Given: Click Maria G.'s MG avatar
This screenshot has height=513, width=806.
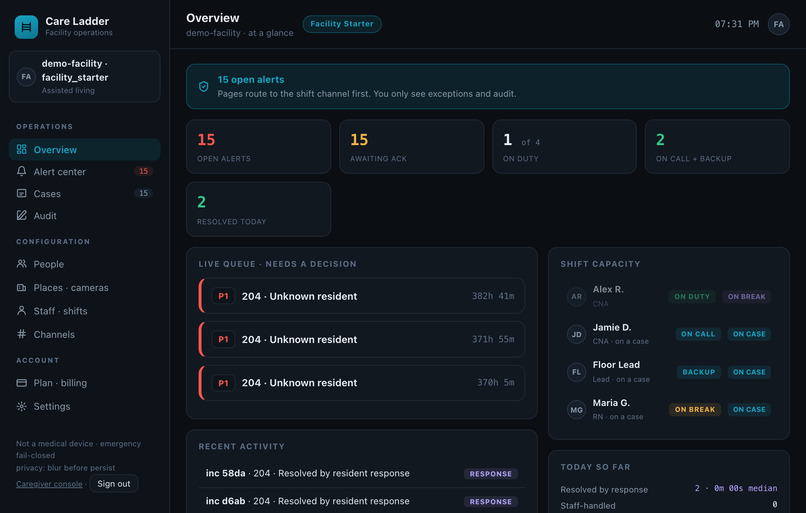Looking at the screenshot, I should coord(577,410).
